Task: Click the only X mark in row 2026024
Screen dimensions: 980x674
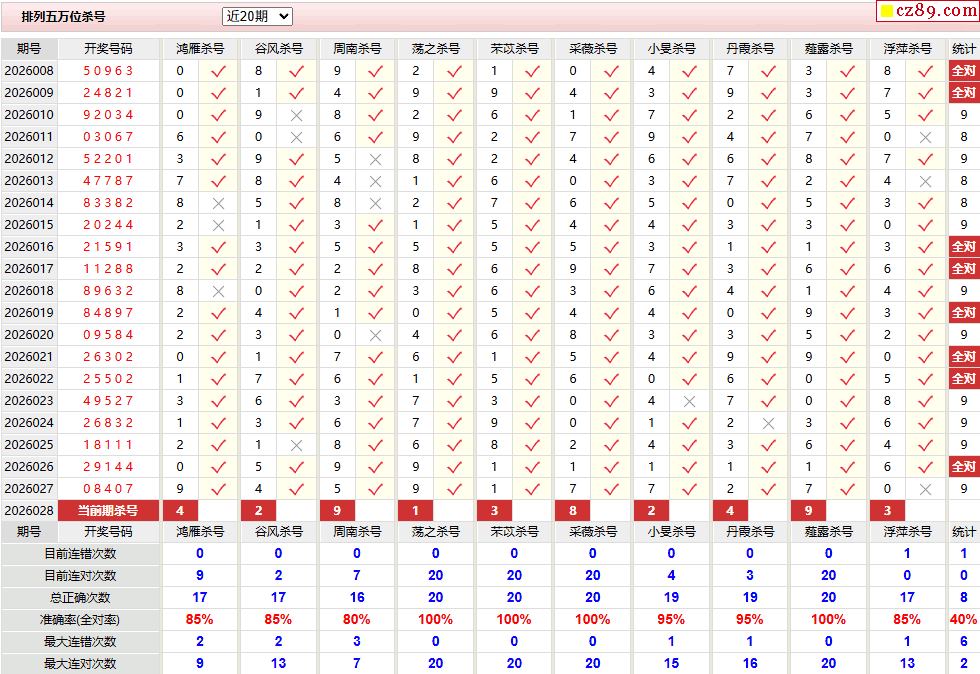Action: pos(768,423)
